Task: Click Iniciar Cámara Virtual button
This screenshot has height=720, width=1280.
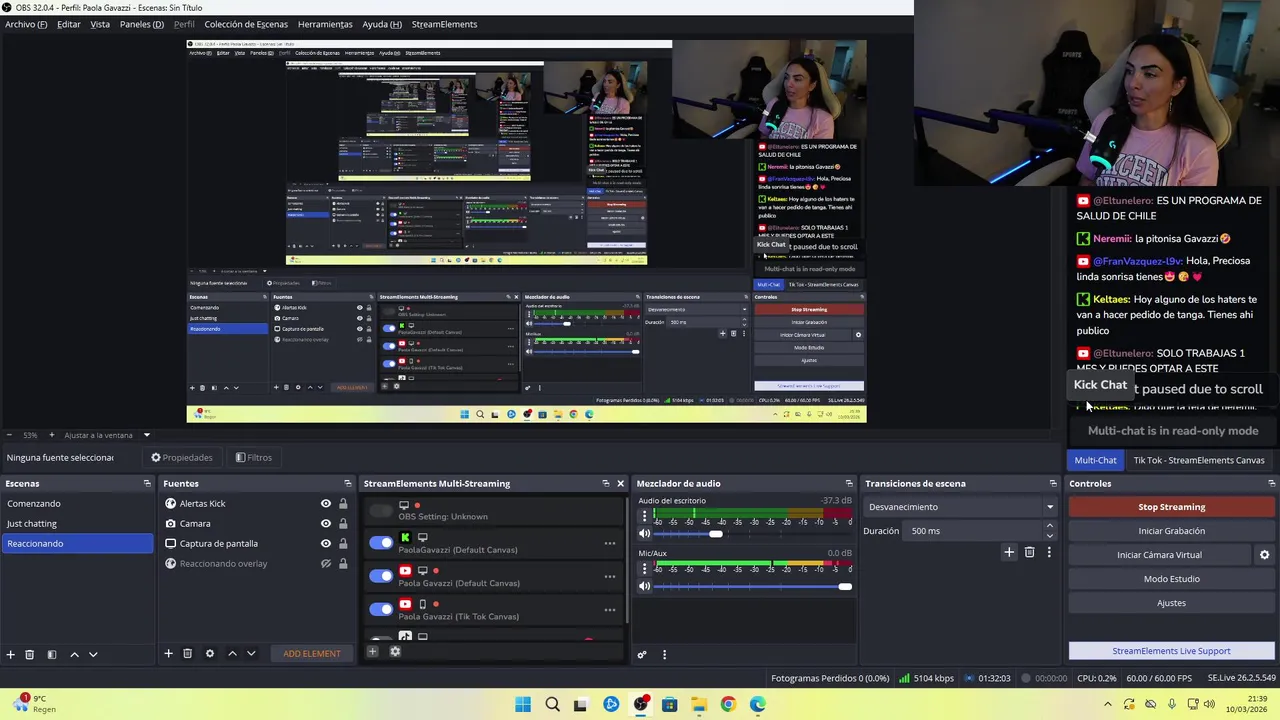Action: [1160, 555]
